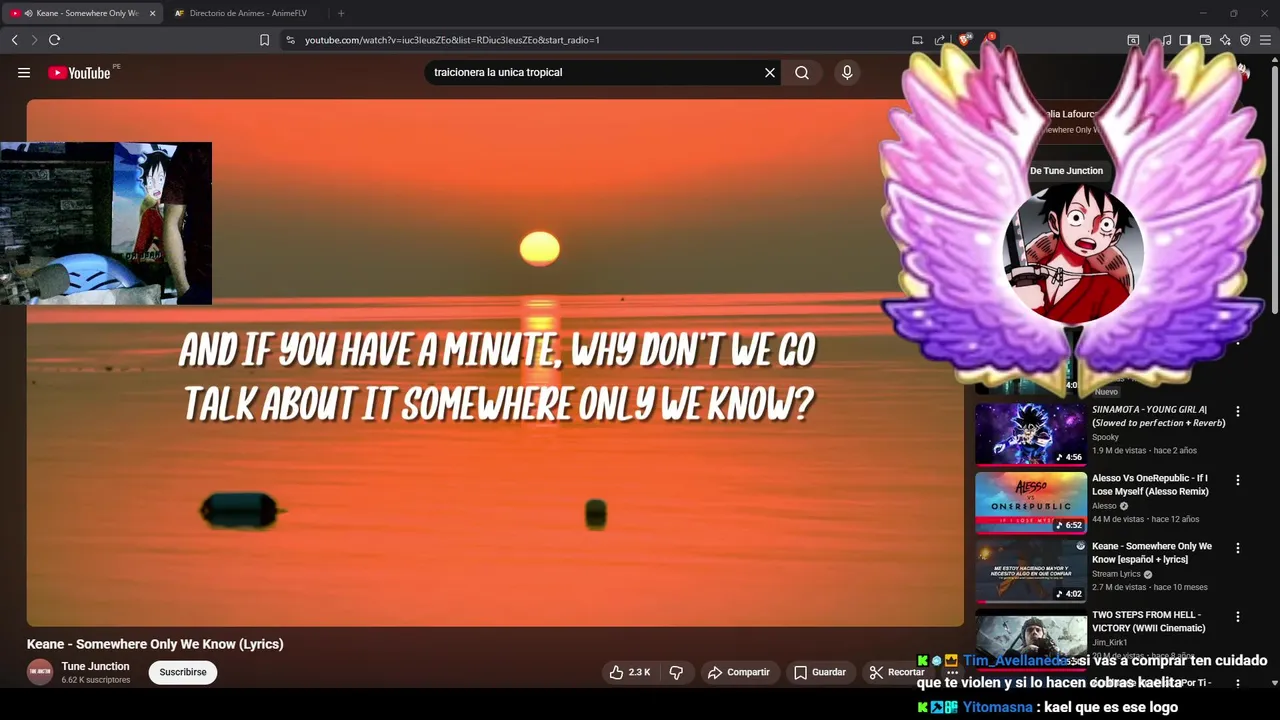Open Brave Rewards icon with notification badge

click(x=990, y=40)
